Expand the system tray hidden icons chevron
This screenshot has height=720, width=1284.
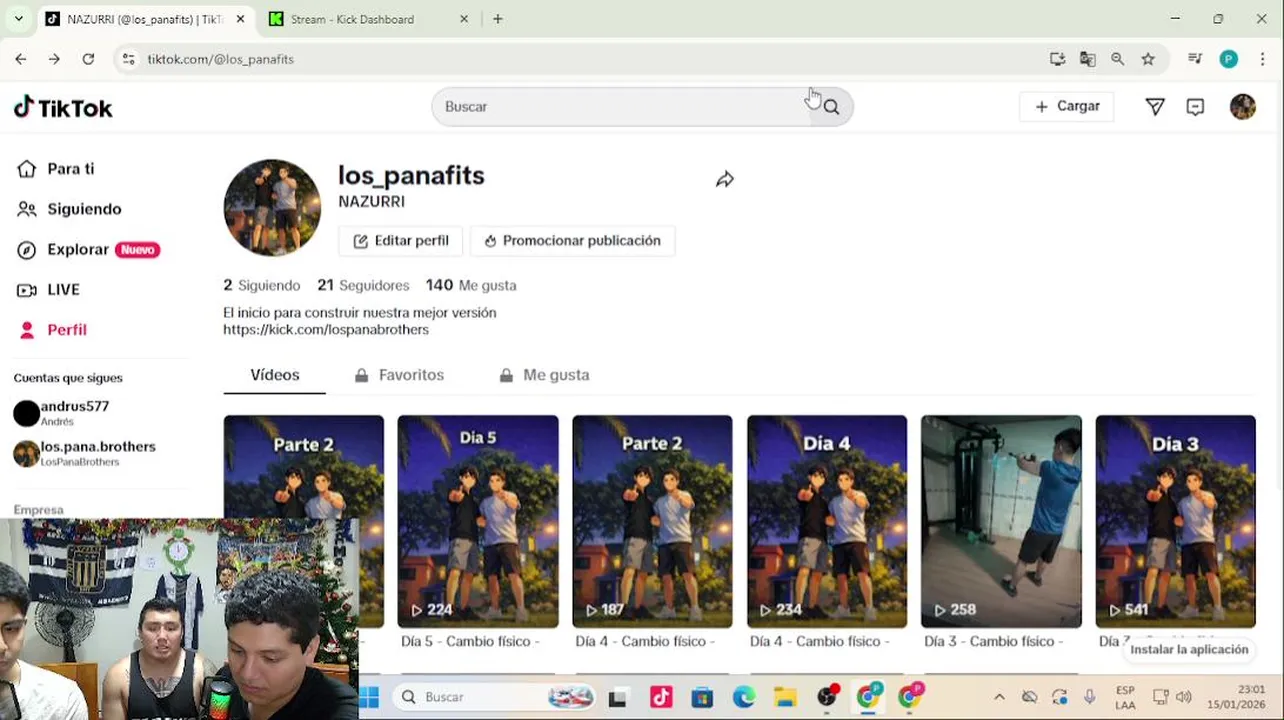point(998,697)
